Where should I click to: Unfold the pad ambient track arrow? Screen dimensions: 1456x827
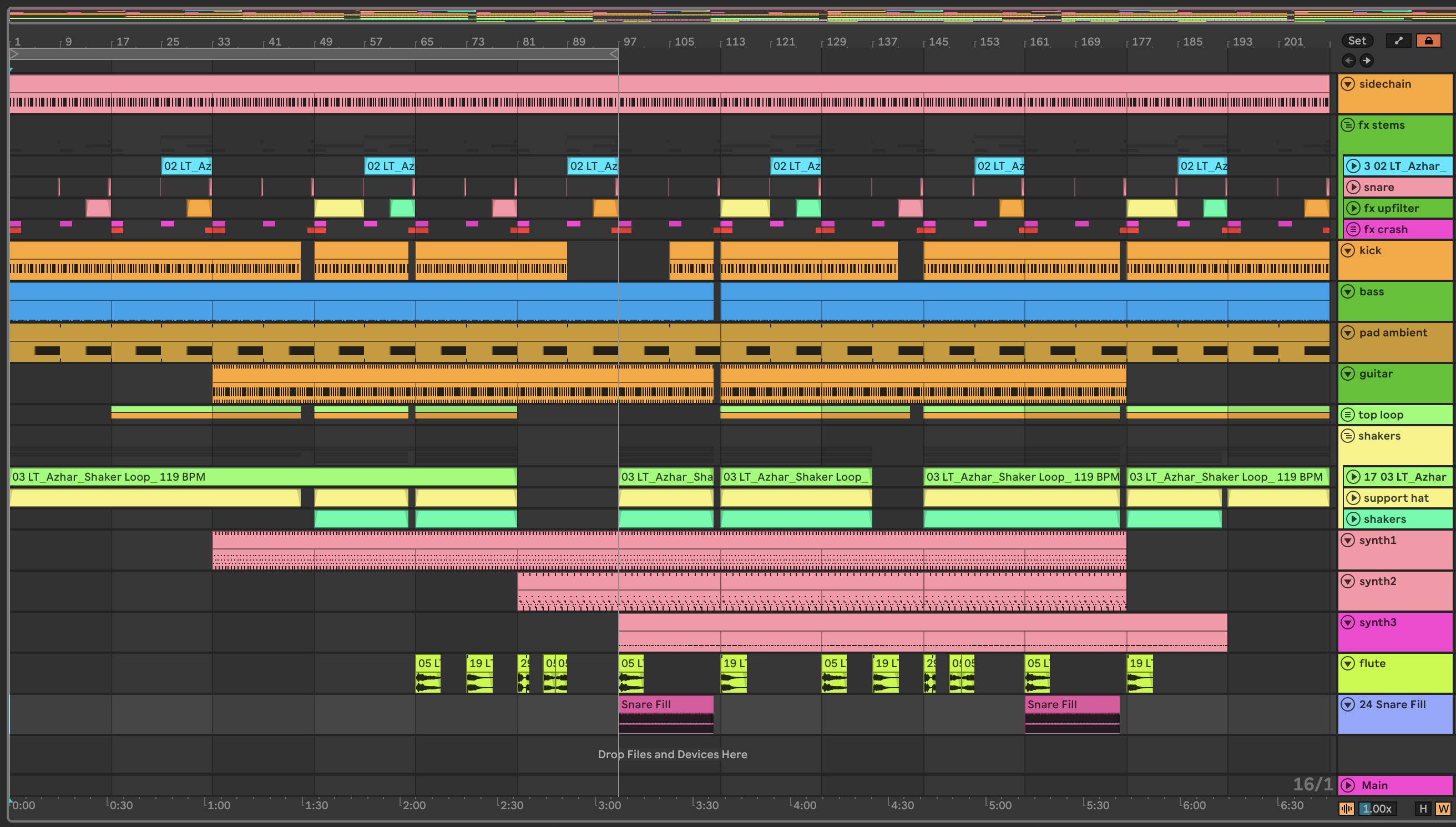click(1348, 332)
